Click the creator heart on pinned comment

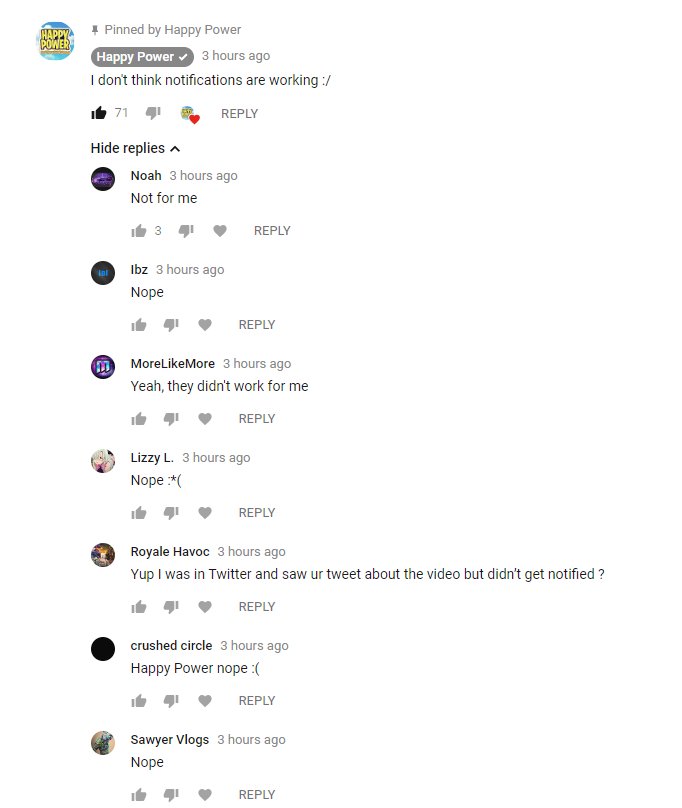click(x=190, y=114)
